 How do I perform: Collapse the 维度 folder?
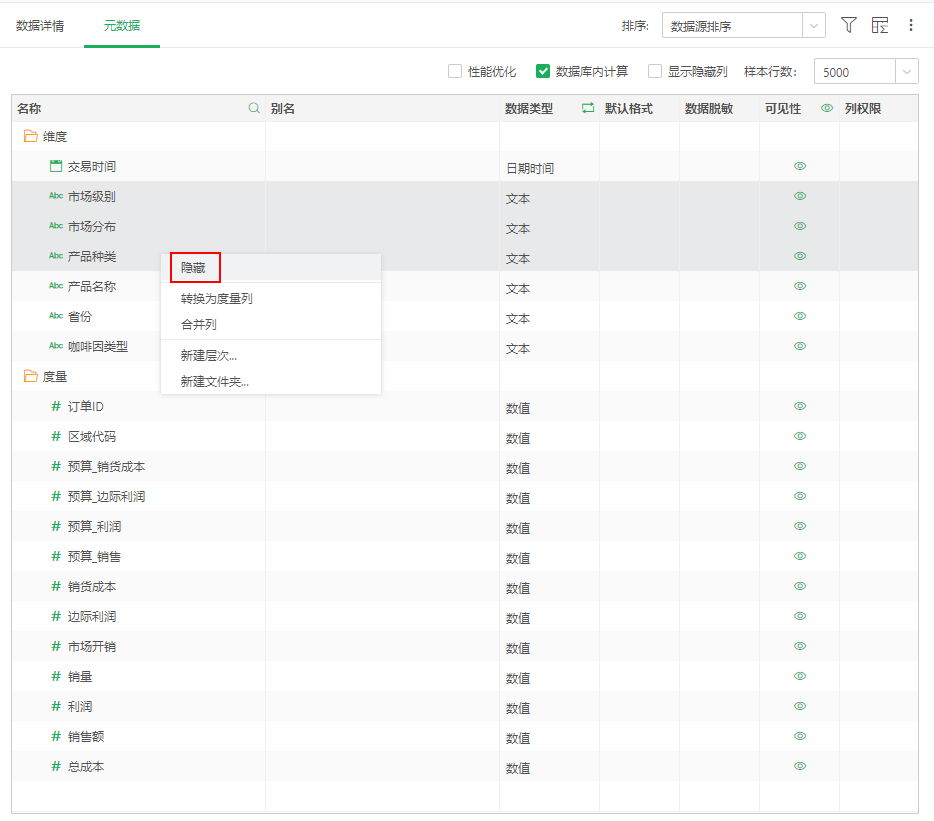pyautogui.click(x=31, y=136)
